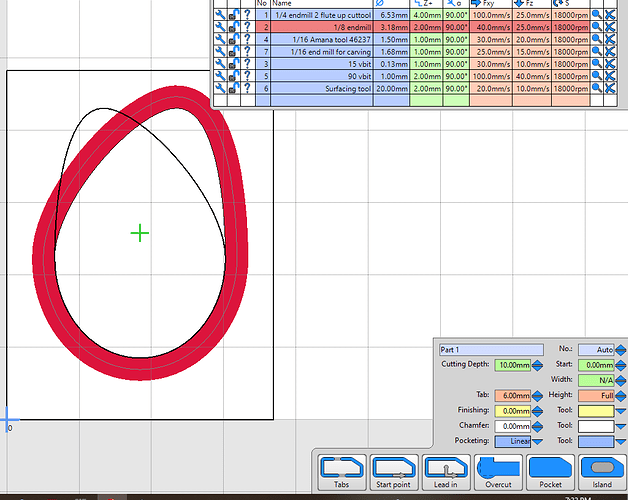Expand the yellow Tool dropdown
This screenshot has width=628, height=500.
[620, 410]
